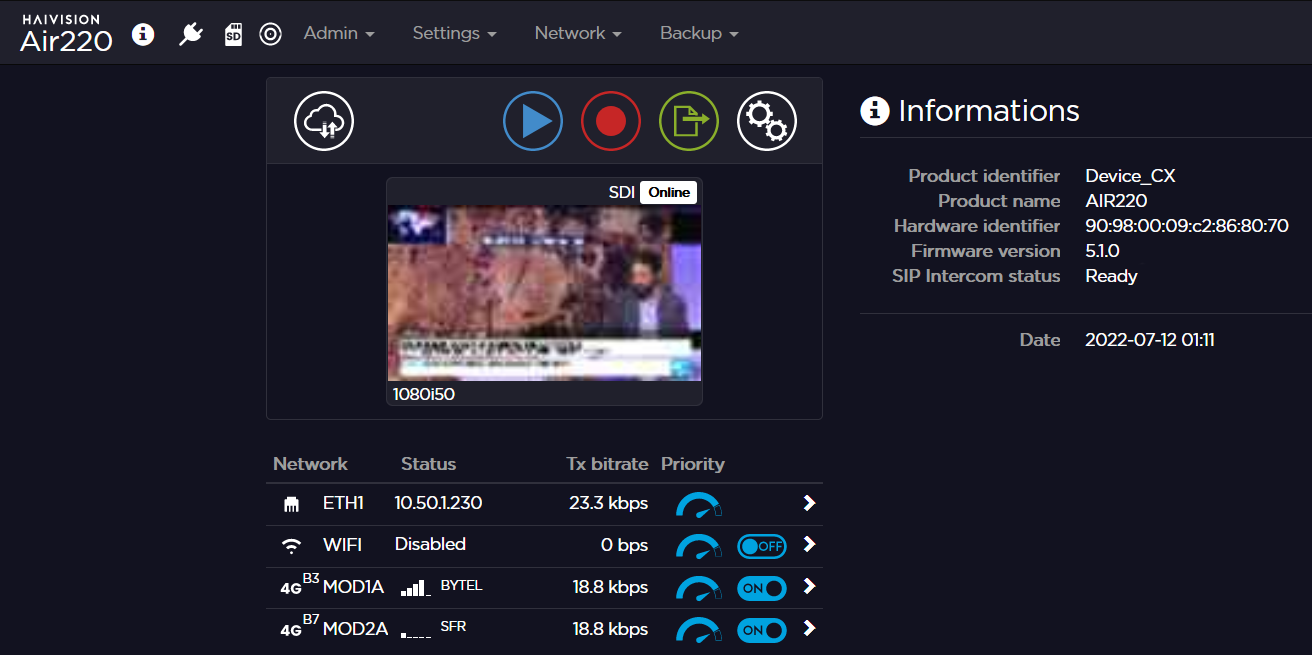Click the circular target icon in navbar
Image resolution: width=1312 pixels, height=655 pixels.
click(x=270, y=34)
